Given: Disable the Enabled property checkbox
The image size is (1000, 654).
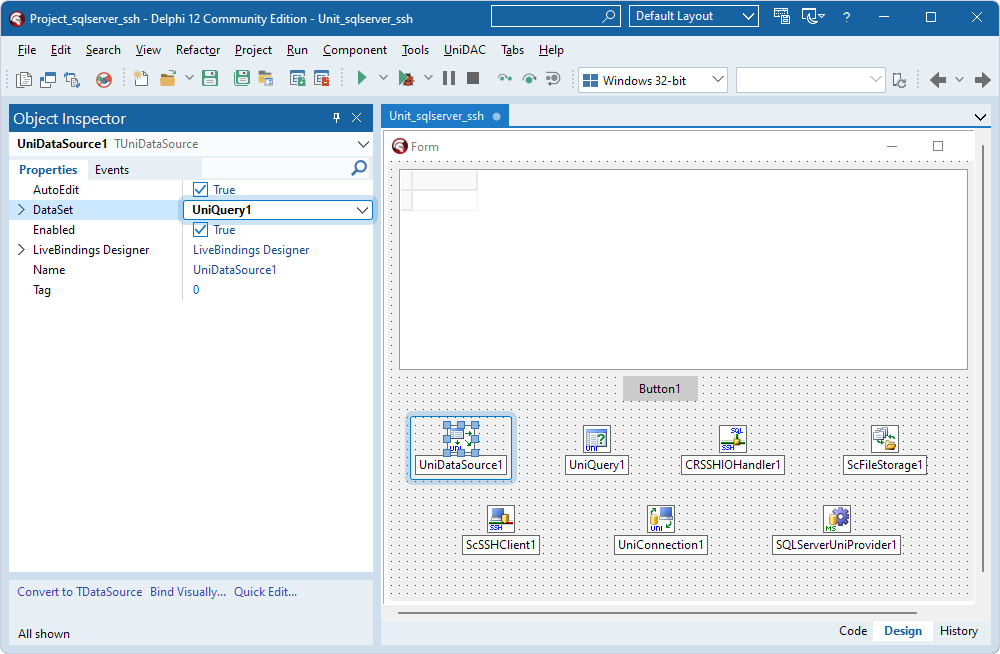Looking at the screenshot, I should click(199, 229).
